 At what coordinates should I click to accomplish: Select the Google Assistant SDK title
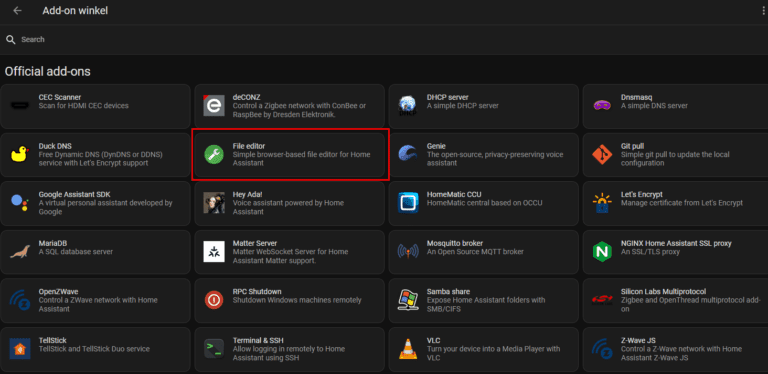tap(74, 194)
